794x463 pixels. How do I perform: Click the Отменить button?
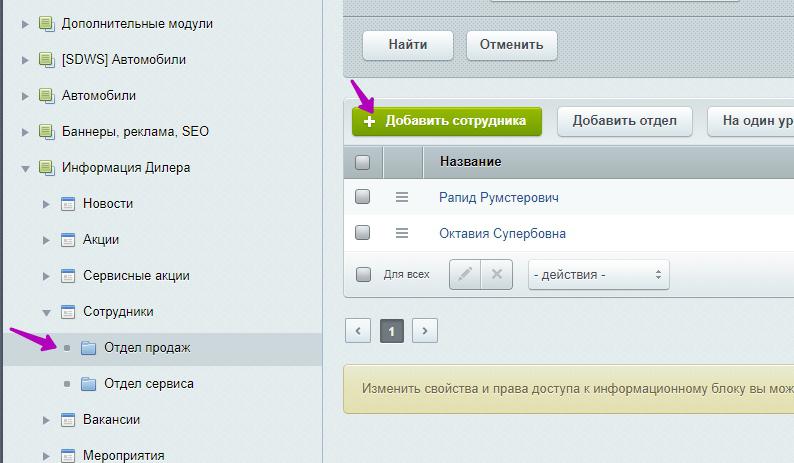(x=511, y=45)
